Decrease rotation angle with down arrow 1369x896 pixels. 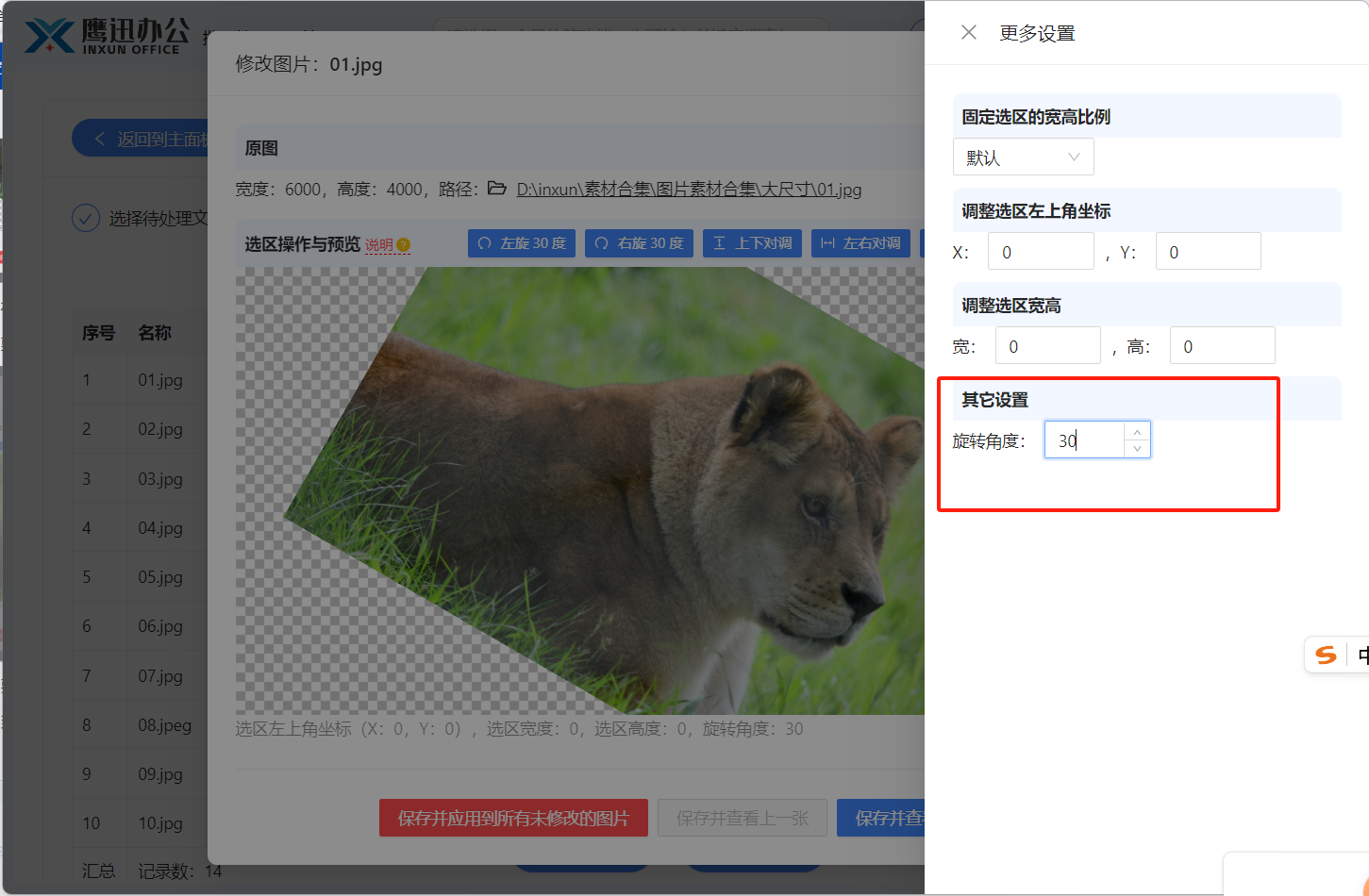[x=1137, y=449]
